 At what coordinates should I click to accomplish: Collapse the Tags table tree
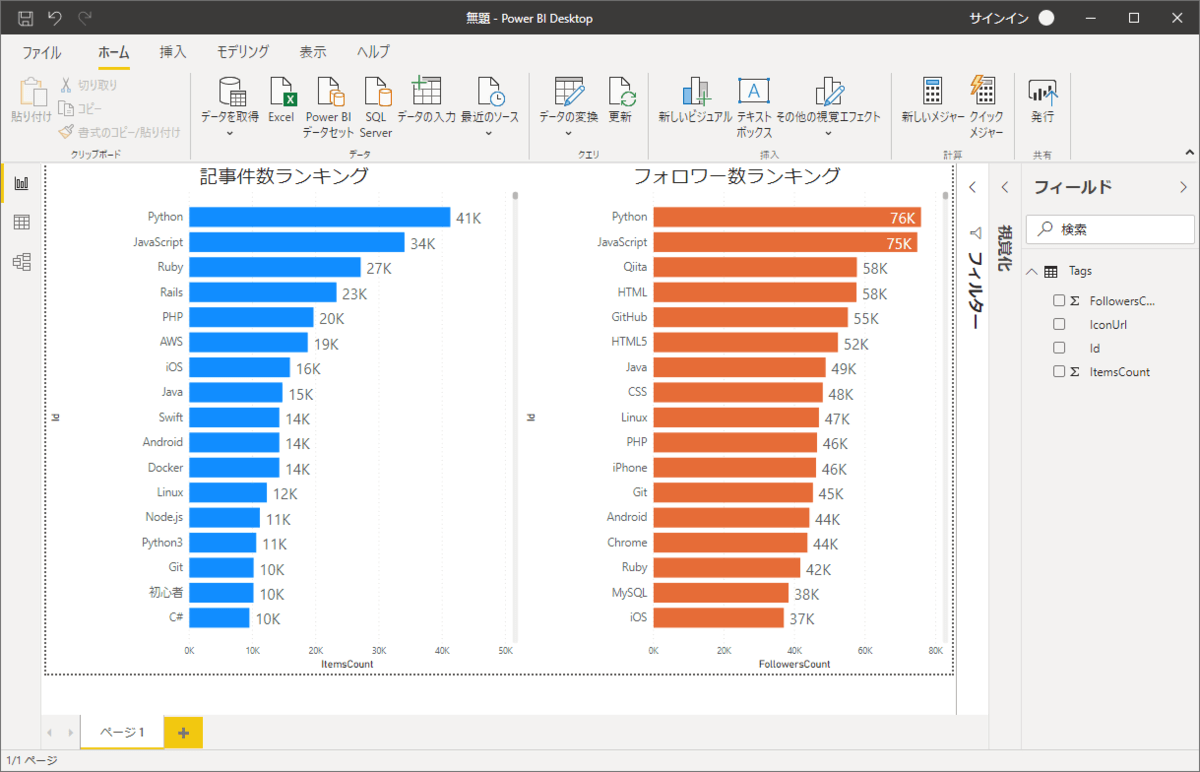coord(1031,271)
